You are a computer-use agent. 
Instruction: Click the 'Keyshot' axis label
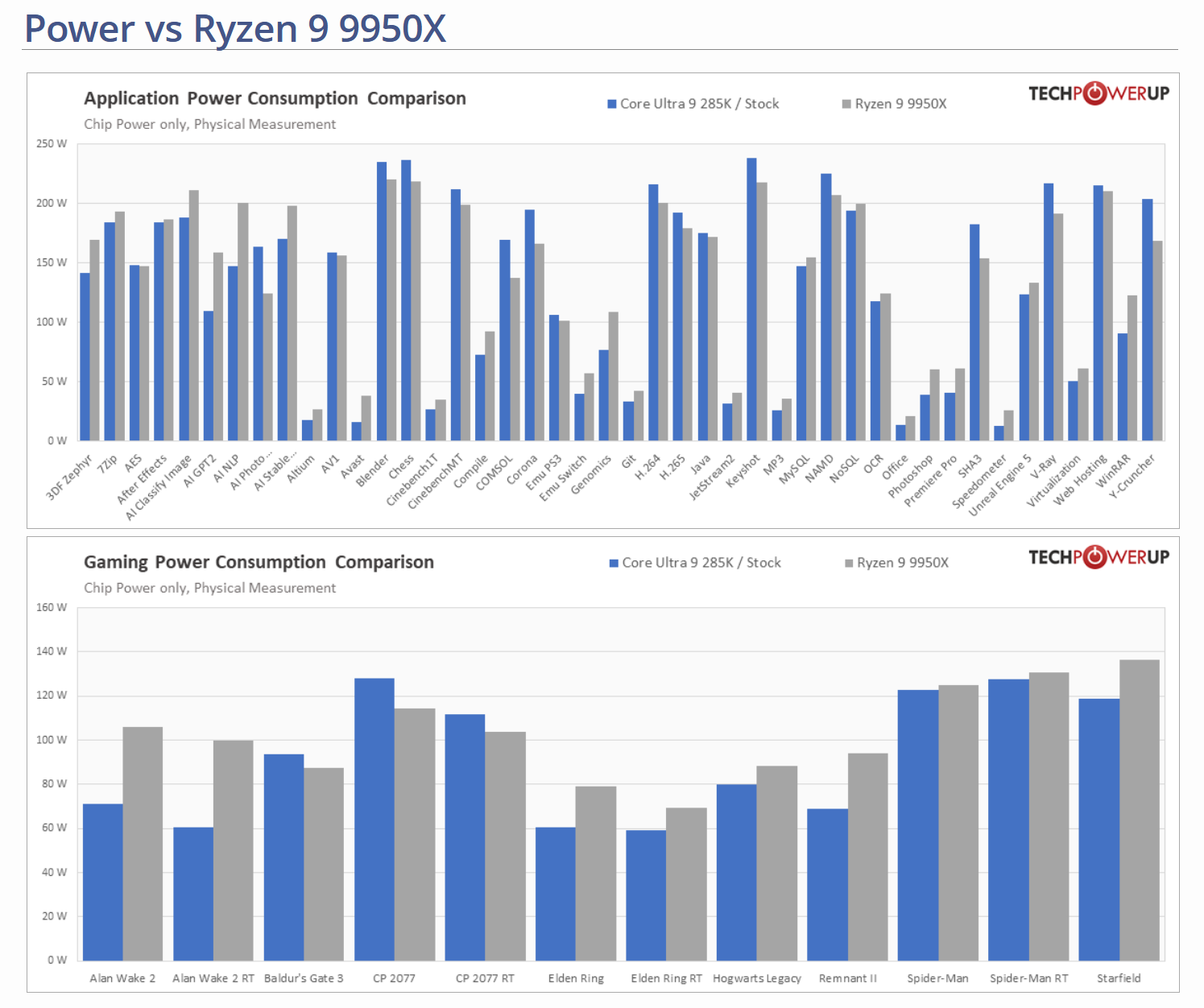[743, 471]
